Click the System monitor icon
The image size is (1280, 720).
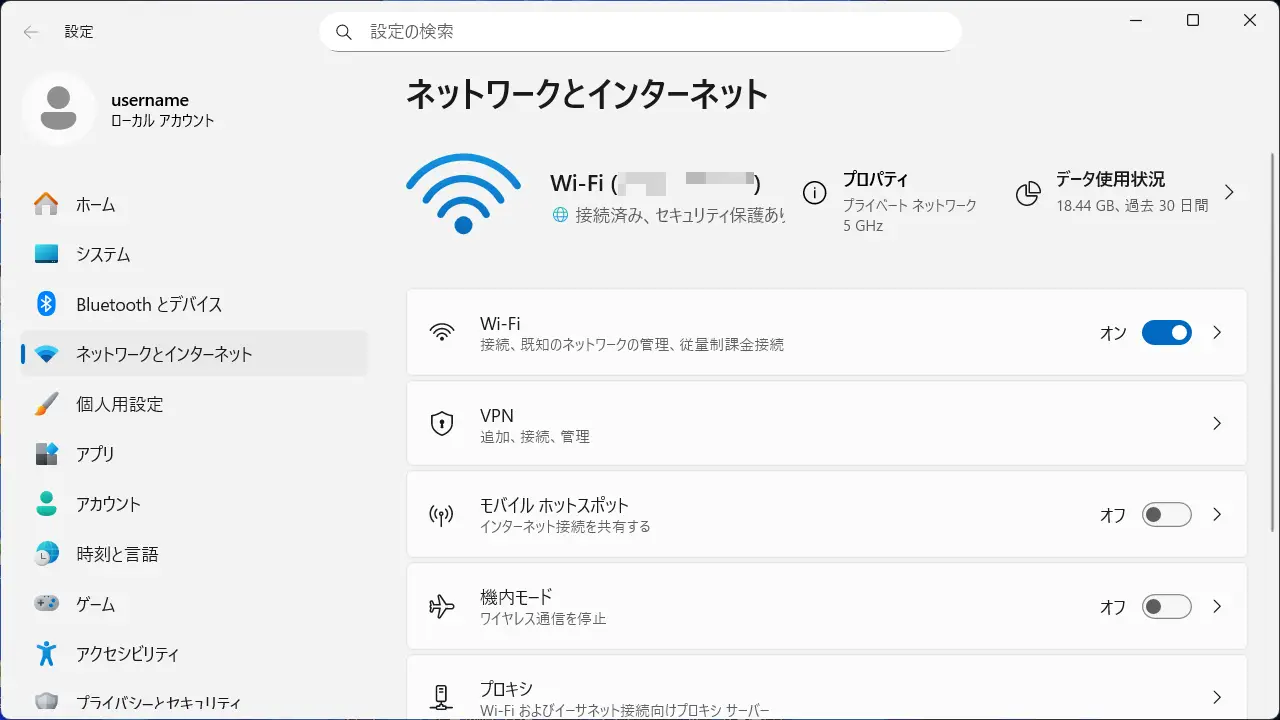click(46, 254)
